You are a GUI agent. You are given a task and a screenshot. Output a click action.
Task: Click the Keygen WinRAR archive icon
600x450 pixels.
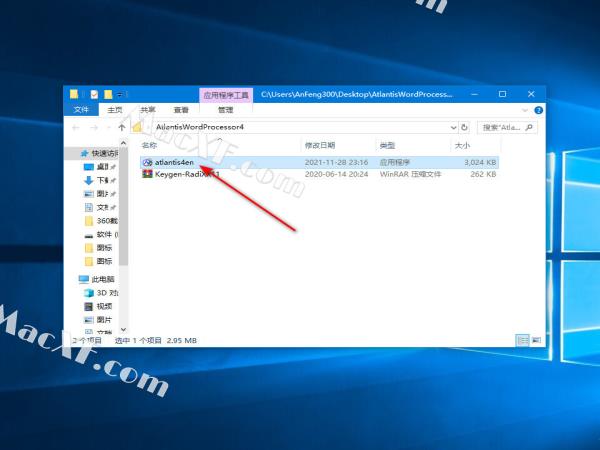147,174
